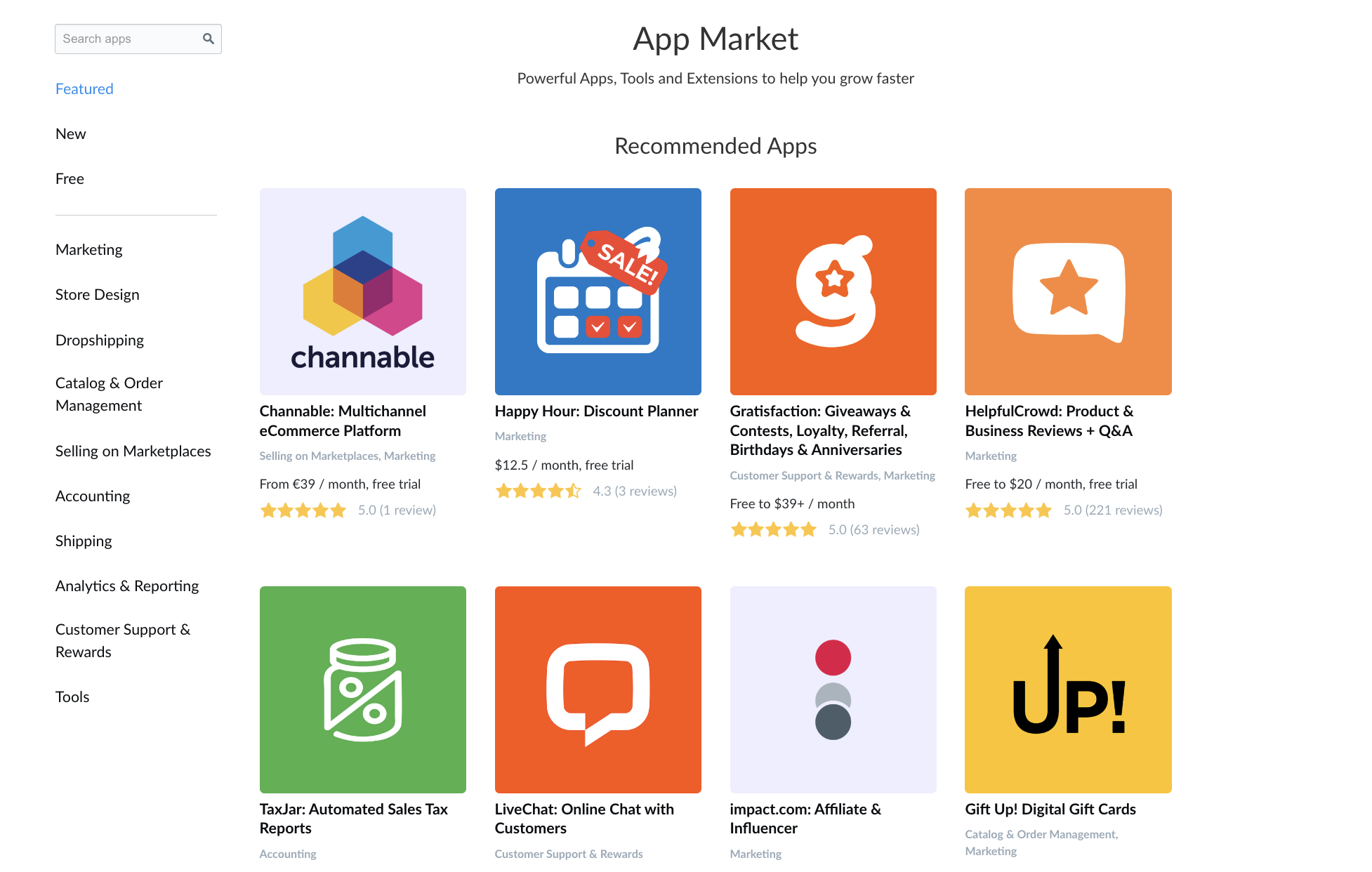The width and height of the screenshot is (1372, 872).
Task: Click the Happy Hour calendar icon
Action: click(x=598, y=291)
